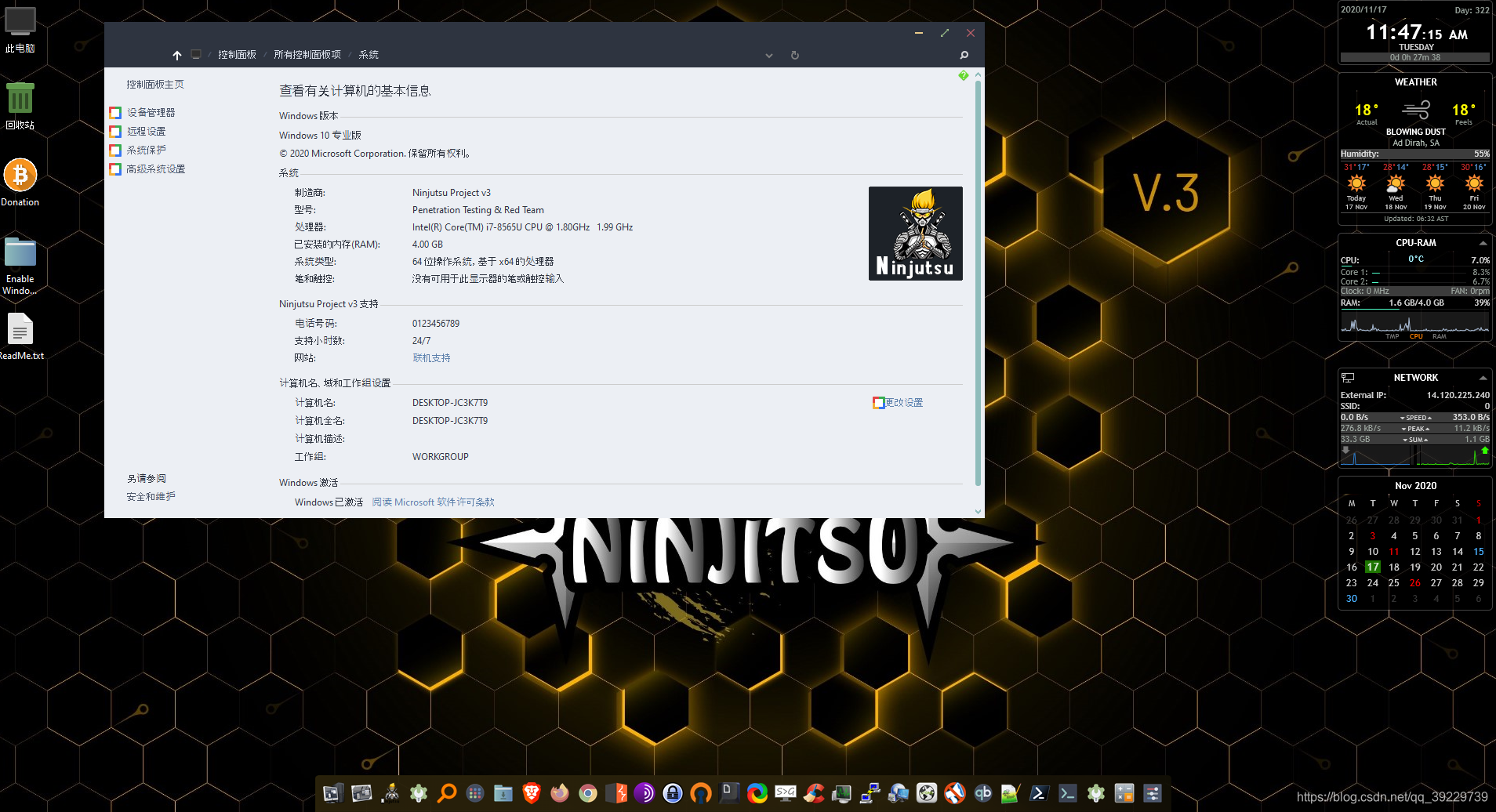
Task: Click the External IP address value
Action: pos(1458,396)
